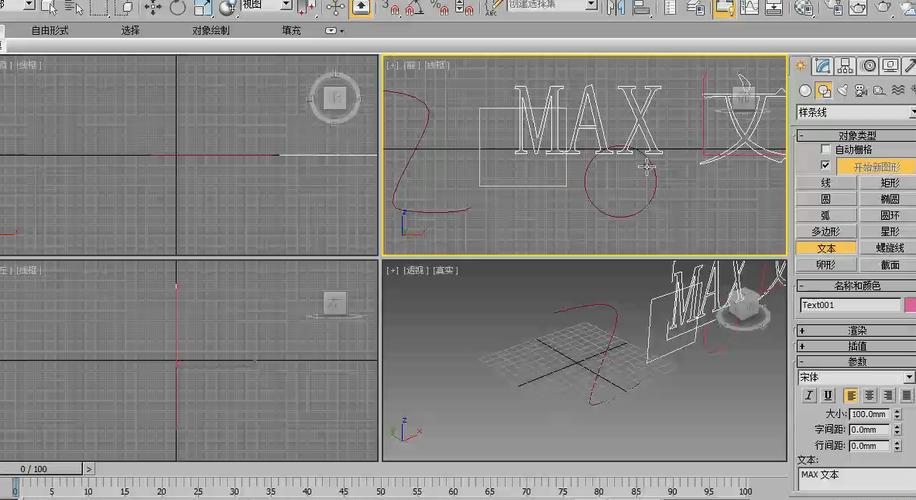The height and width of the screenshot is (500, 916).
Task: Open the Select by Name tool
Action: (74, 7)
